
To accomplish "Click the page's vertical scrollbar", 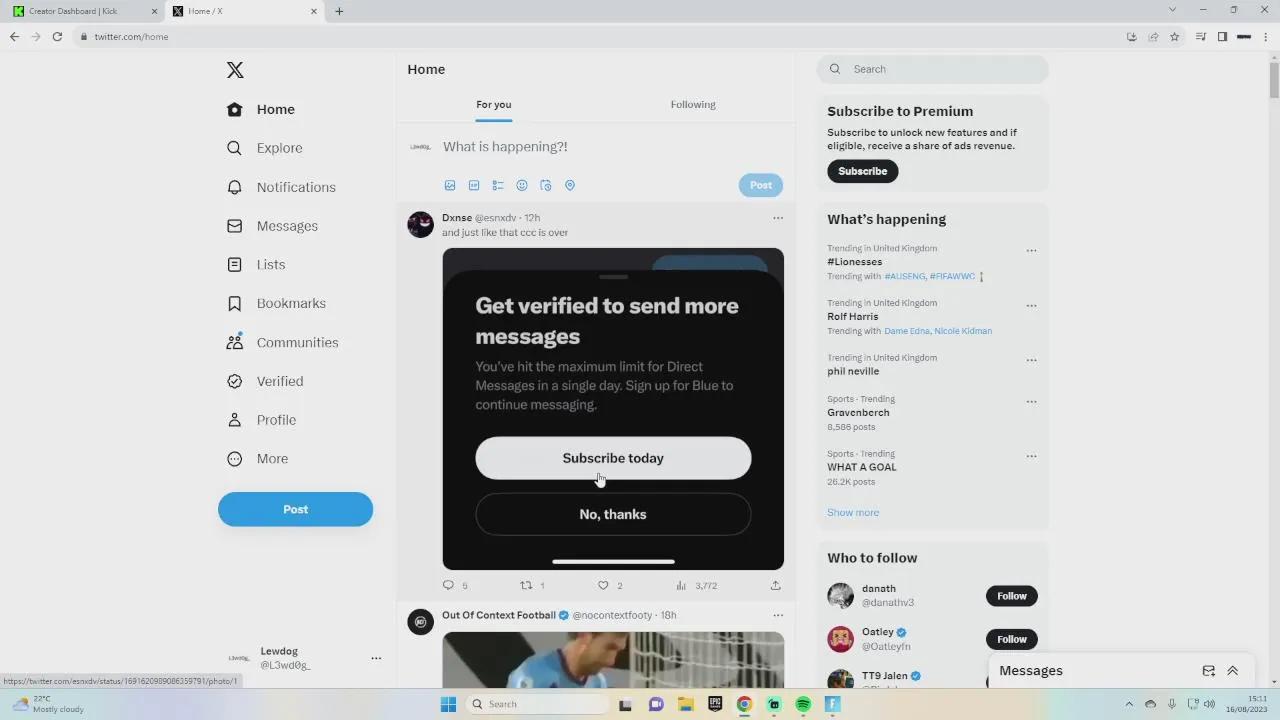I will pyautogui.click(x=1274, y=78).
